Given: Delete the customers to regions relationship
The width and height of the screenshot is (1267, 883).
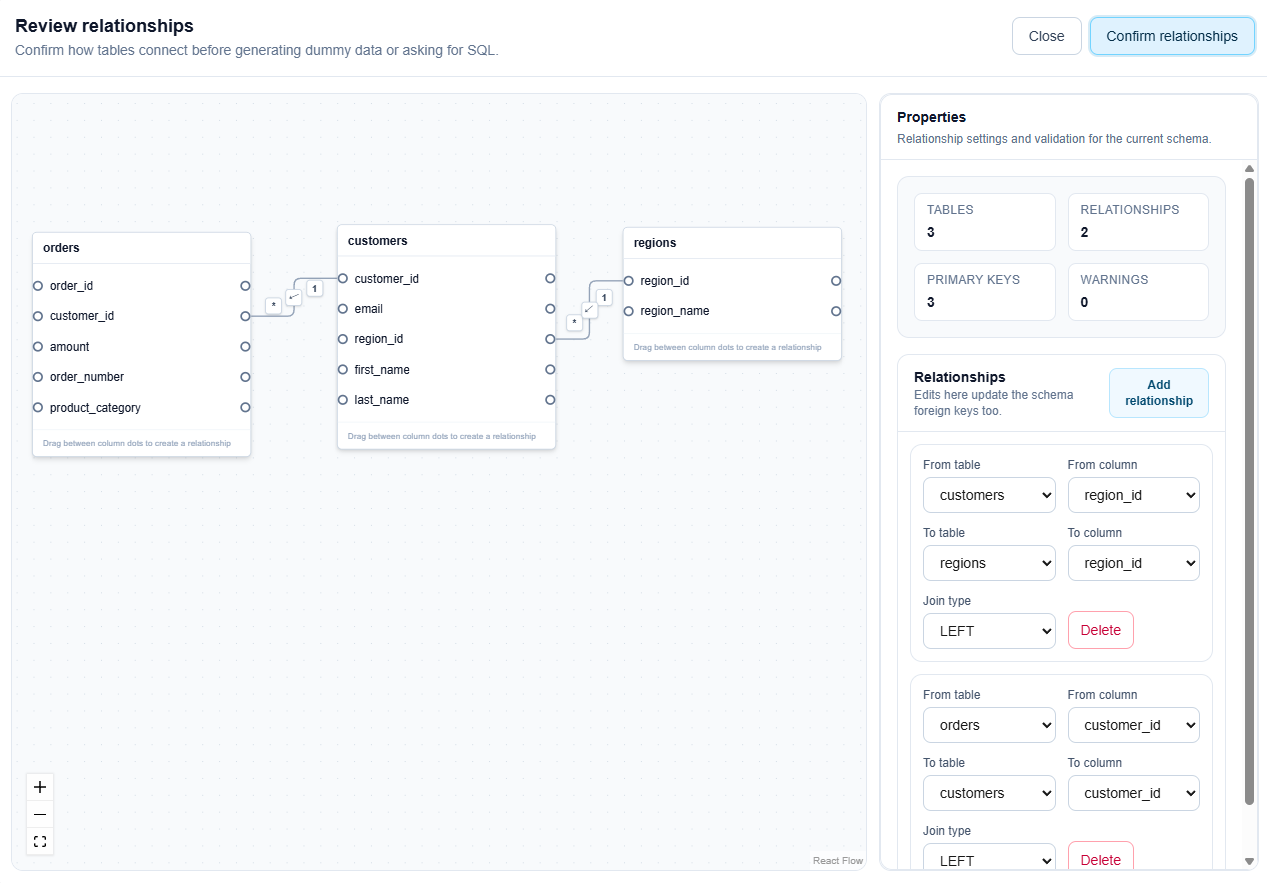Looking at the screenshot, I should [x=1101, y=630].
